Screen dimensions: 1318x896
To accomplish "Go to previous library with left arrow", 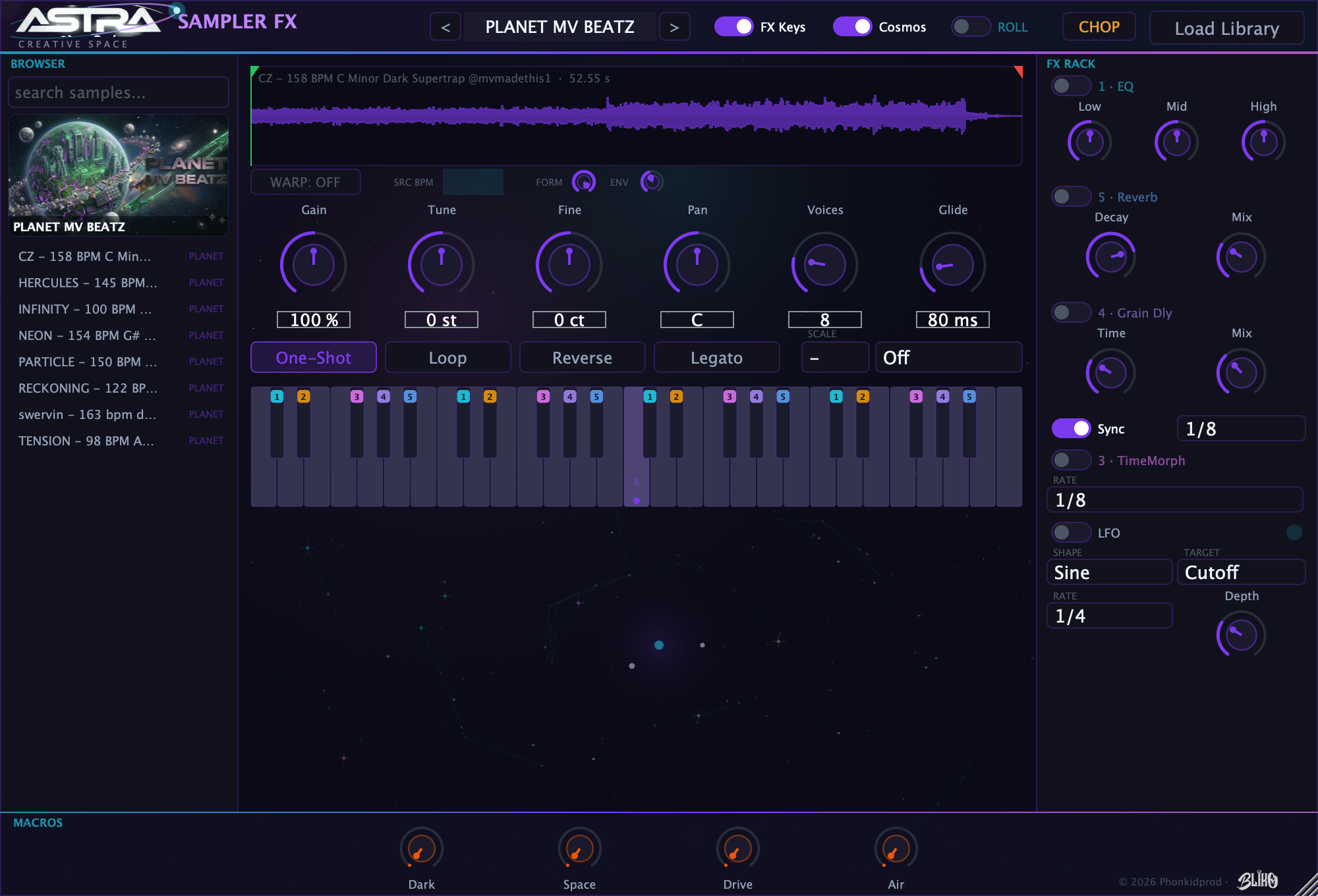I will click(445, 27).
